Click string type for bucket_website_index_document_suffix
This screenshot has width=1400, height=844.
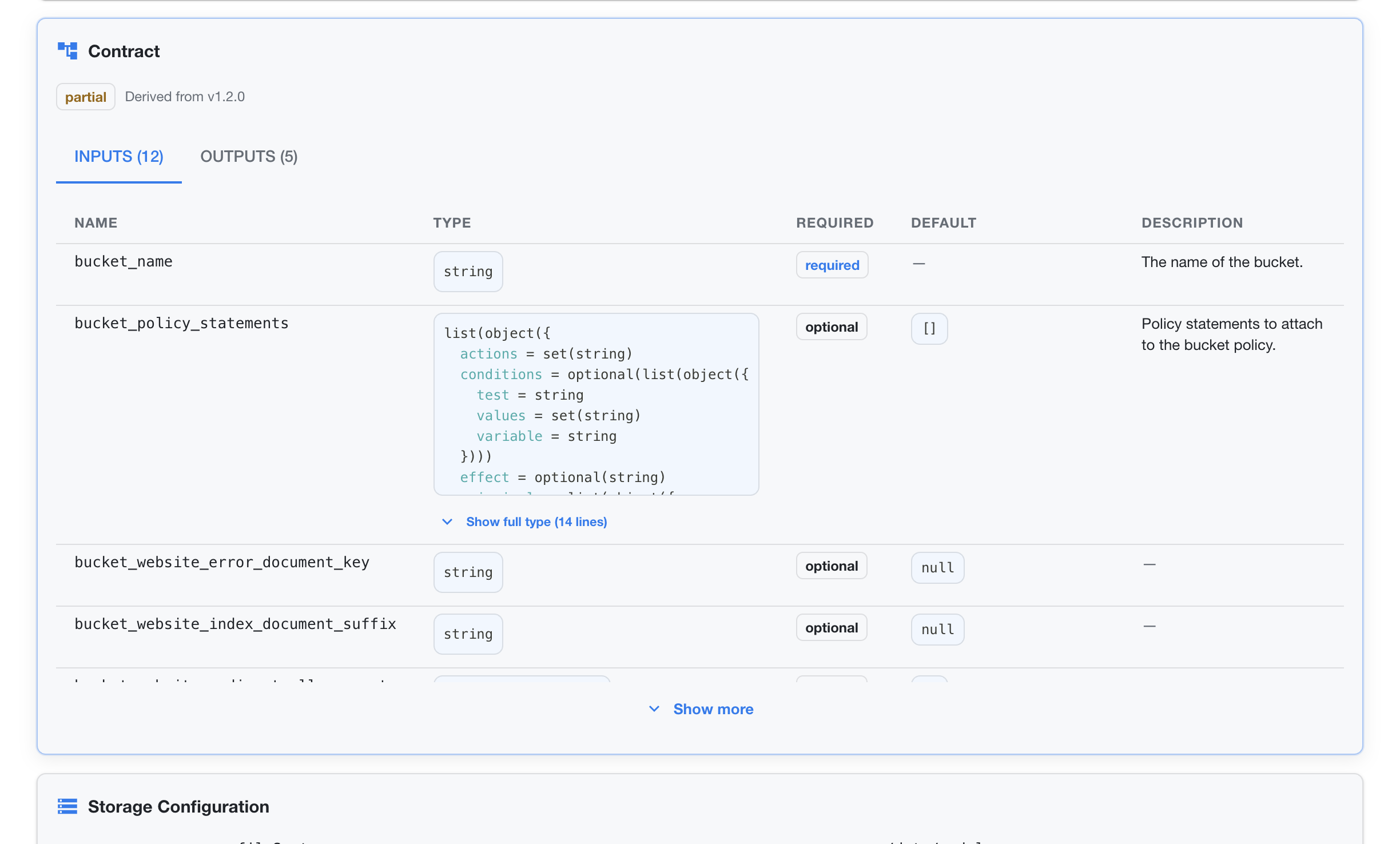click(468, 634)
